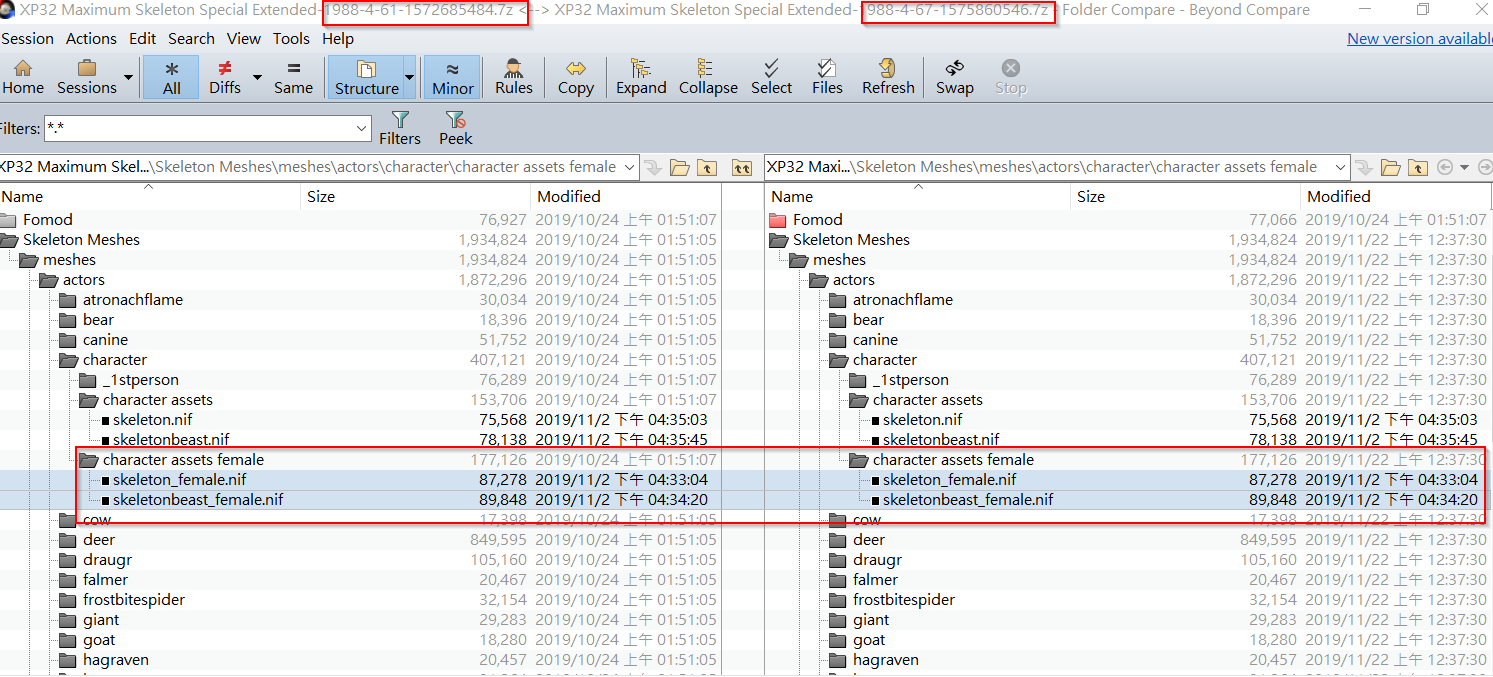Select draugr folder in left pane
The image size is (1493, 677).
point(107,560)
